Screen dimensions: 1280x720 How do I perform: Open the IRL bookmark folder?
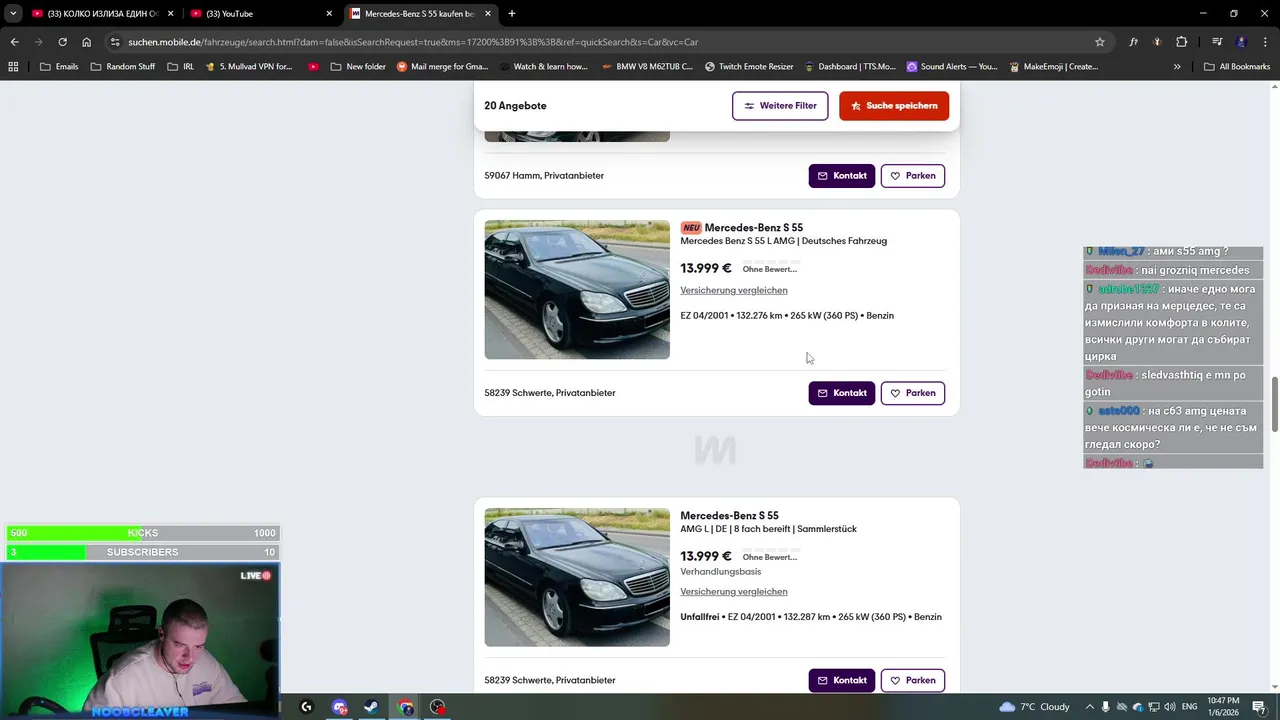pos(180,67)
